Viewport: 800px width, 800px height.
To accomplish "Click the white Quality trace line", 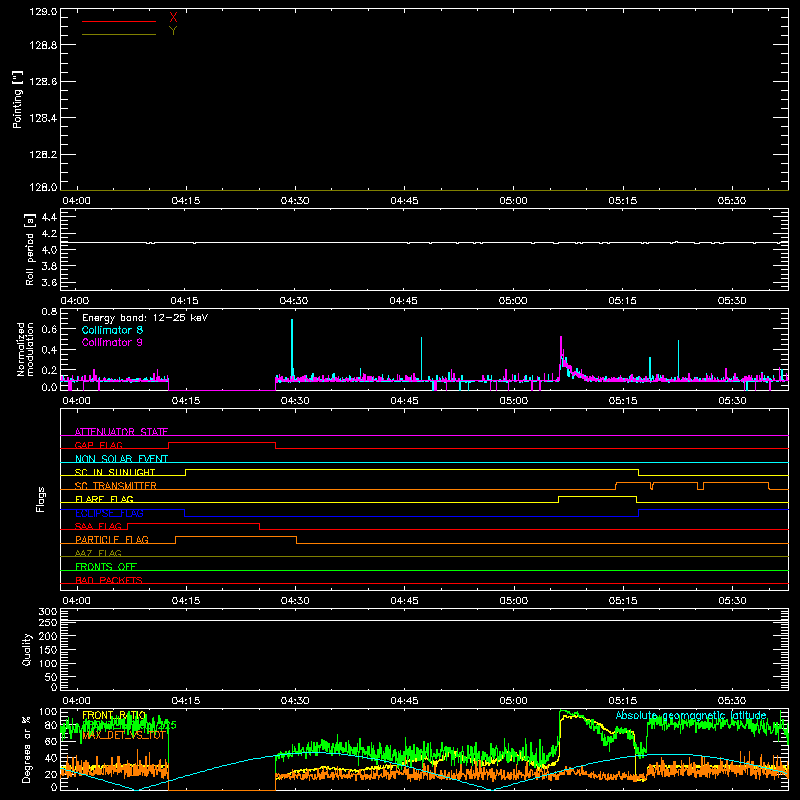I will [424, 620].
